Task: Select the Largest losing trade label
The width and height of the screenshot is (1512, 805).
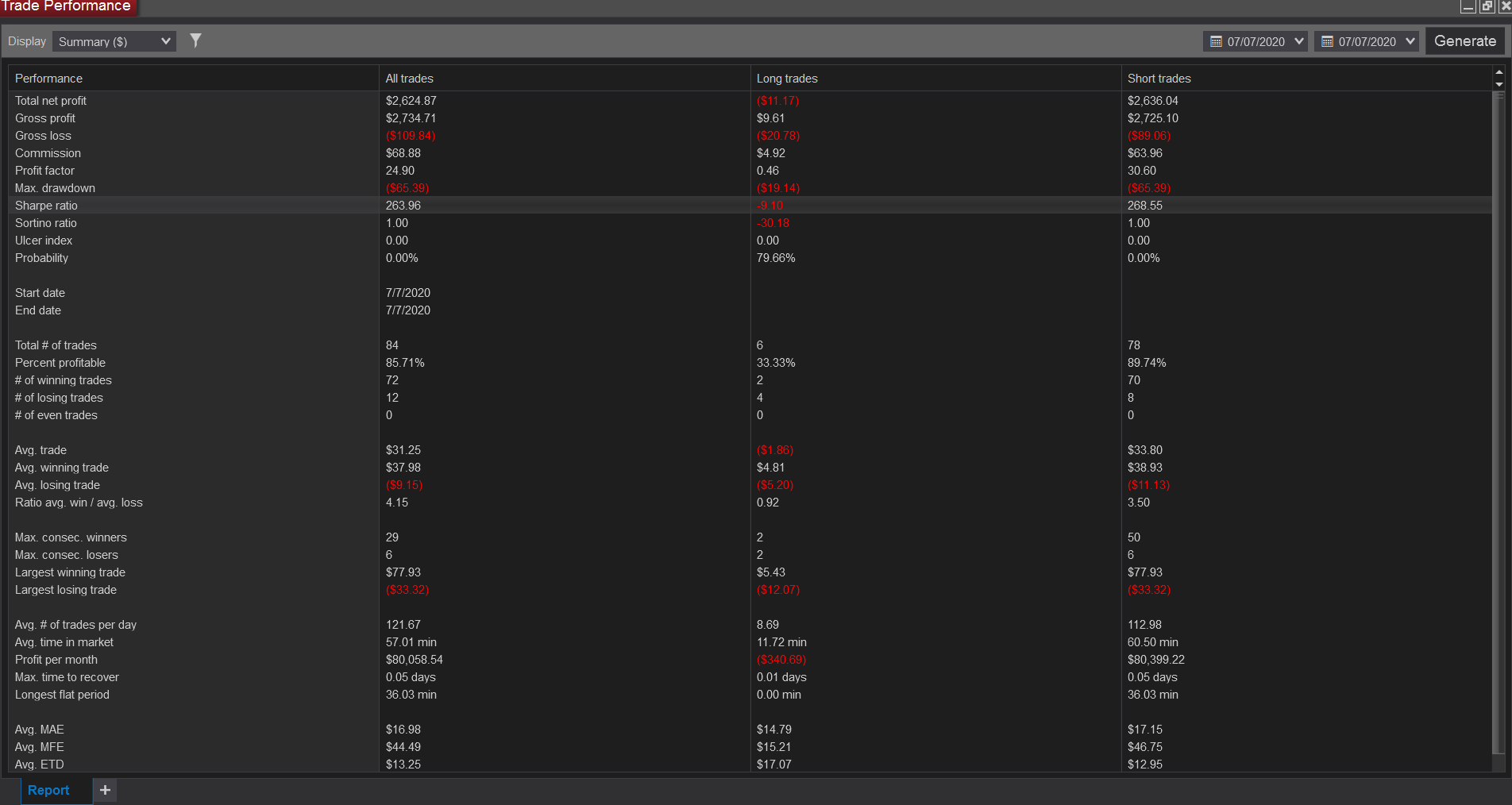Action: (x=66, y=590)
